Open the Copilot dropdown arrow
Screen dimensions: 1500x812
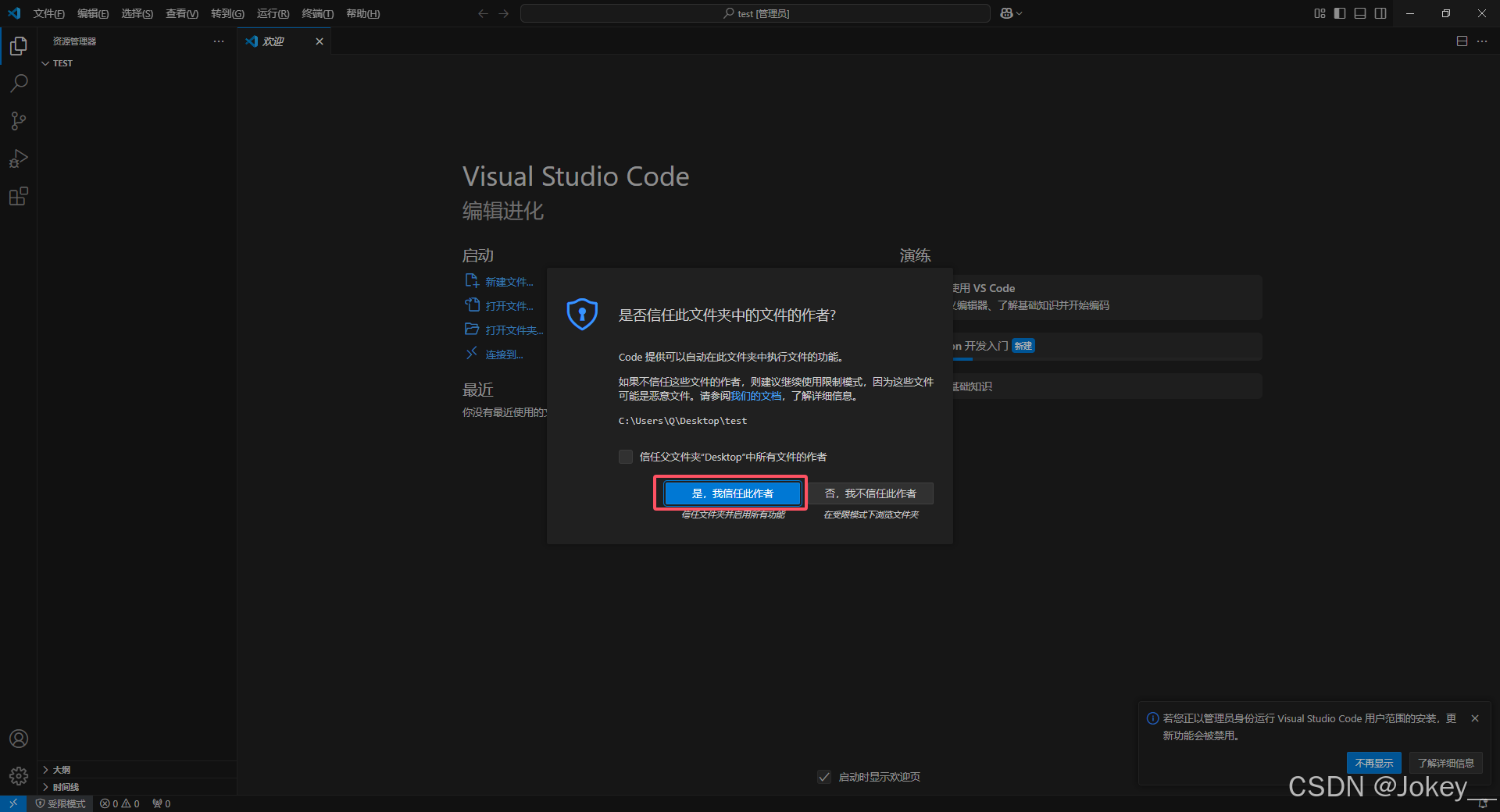(1020, 13)
